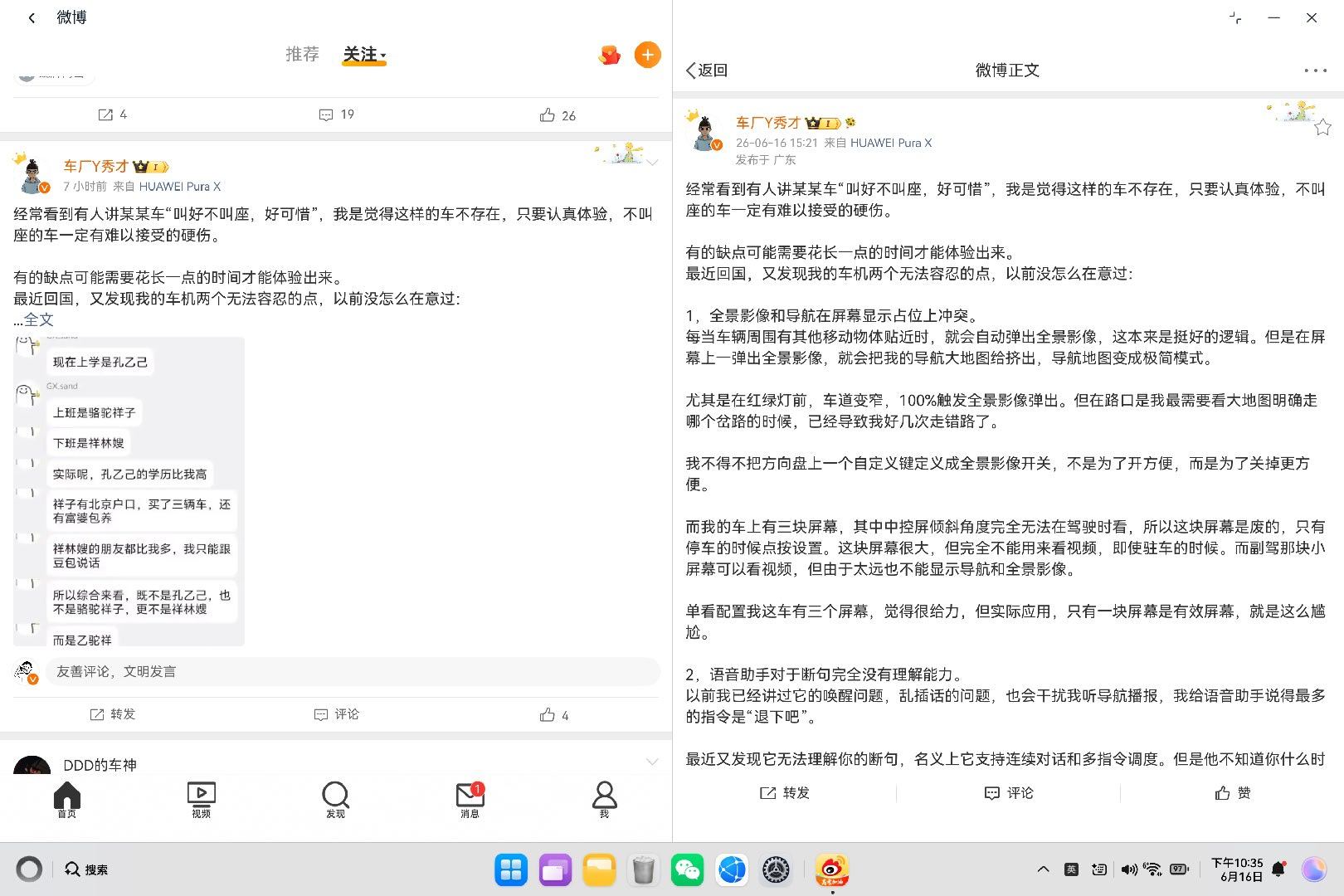Click 评论 under the feed post
Viewport: 1344px width, 896px height.
(336, 714)
